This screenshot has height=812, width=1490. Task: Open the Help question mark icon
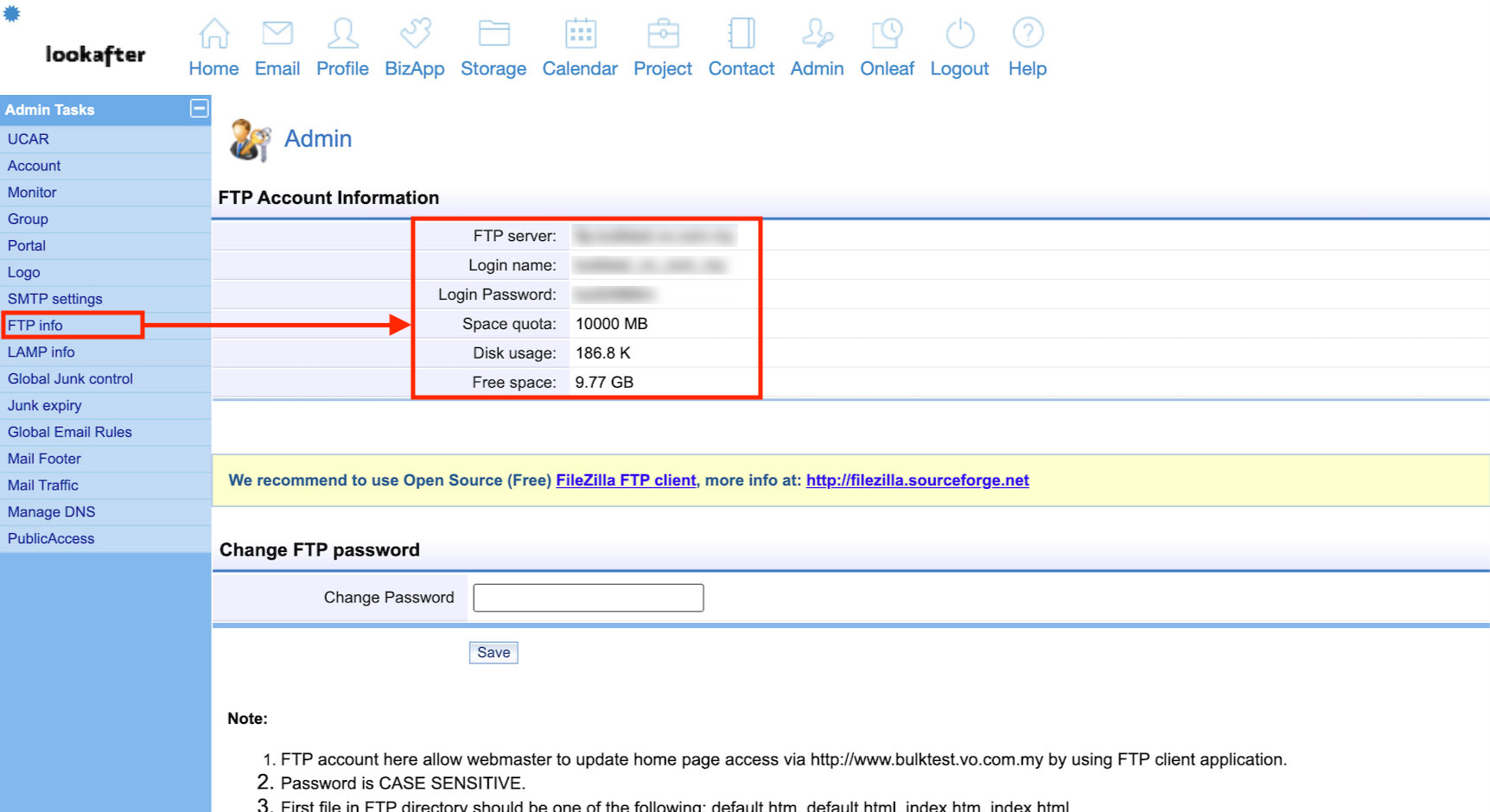[1028, 34]
